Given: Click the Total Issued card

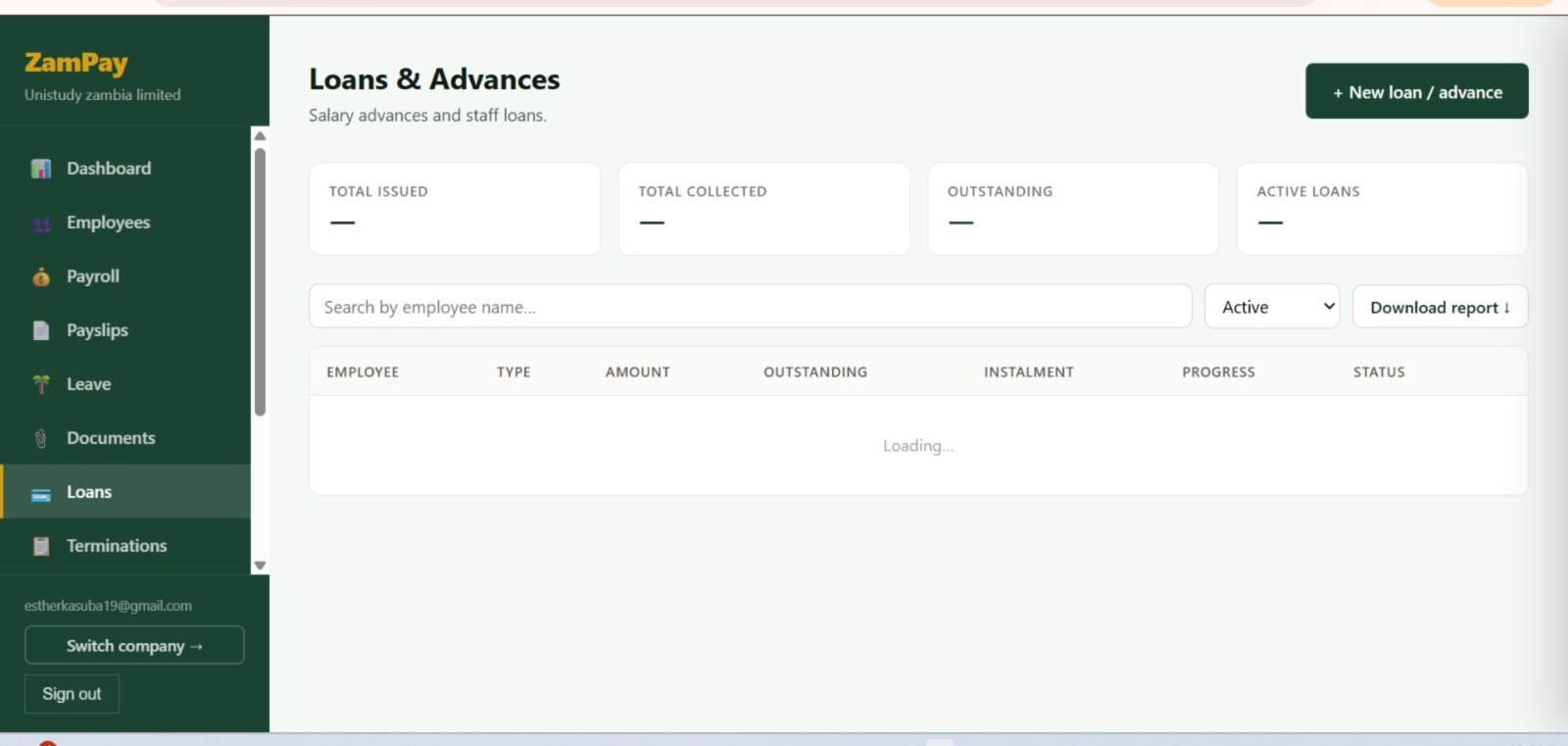Looking at the screenshot, I should pos(455,209).
